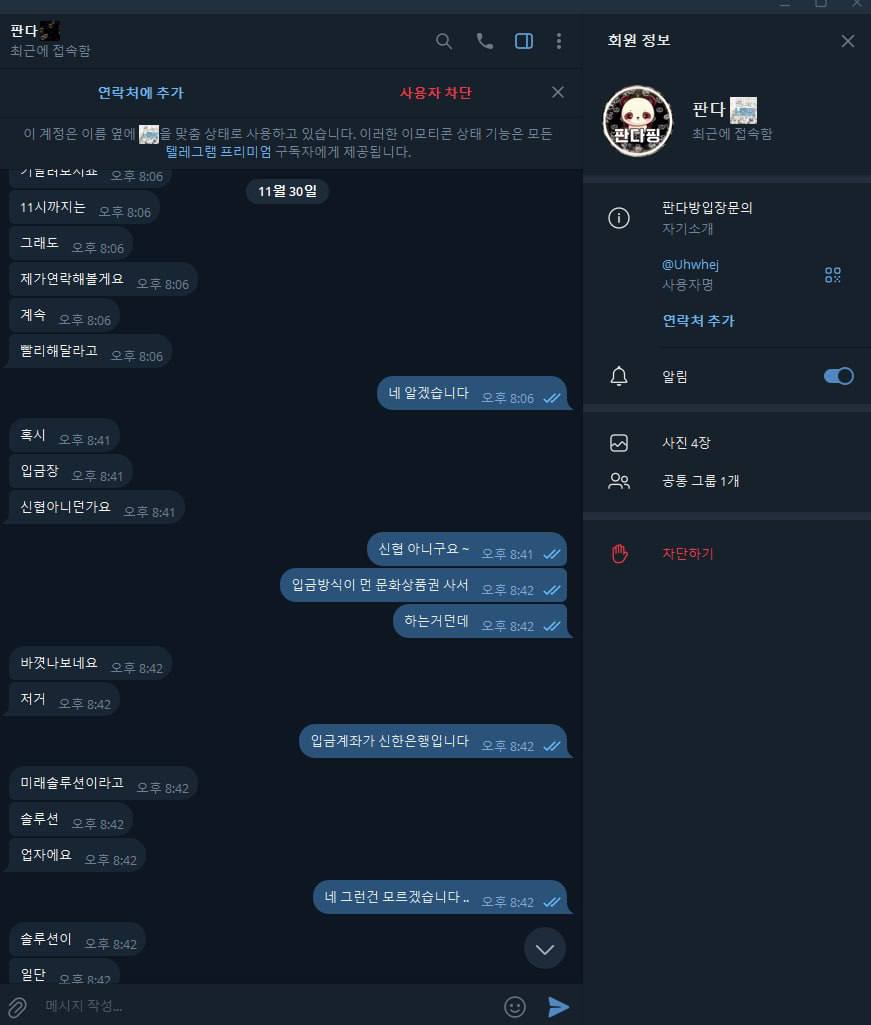Start a voice call with phone icon
The height and width of the screenshot is (1025, 871).
click(485, 41)
